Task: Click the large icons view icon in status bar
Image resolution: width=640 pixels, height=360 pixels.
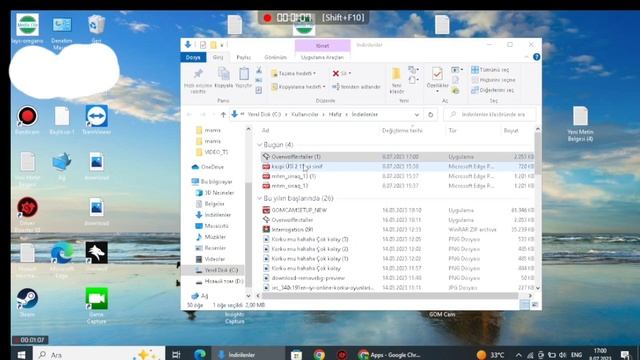Action: [535, 305]
